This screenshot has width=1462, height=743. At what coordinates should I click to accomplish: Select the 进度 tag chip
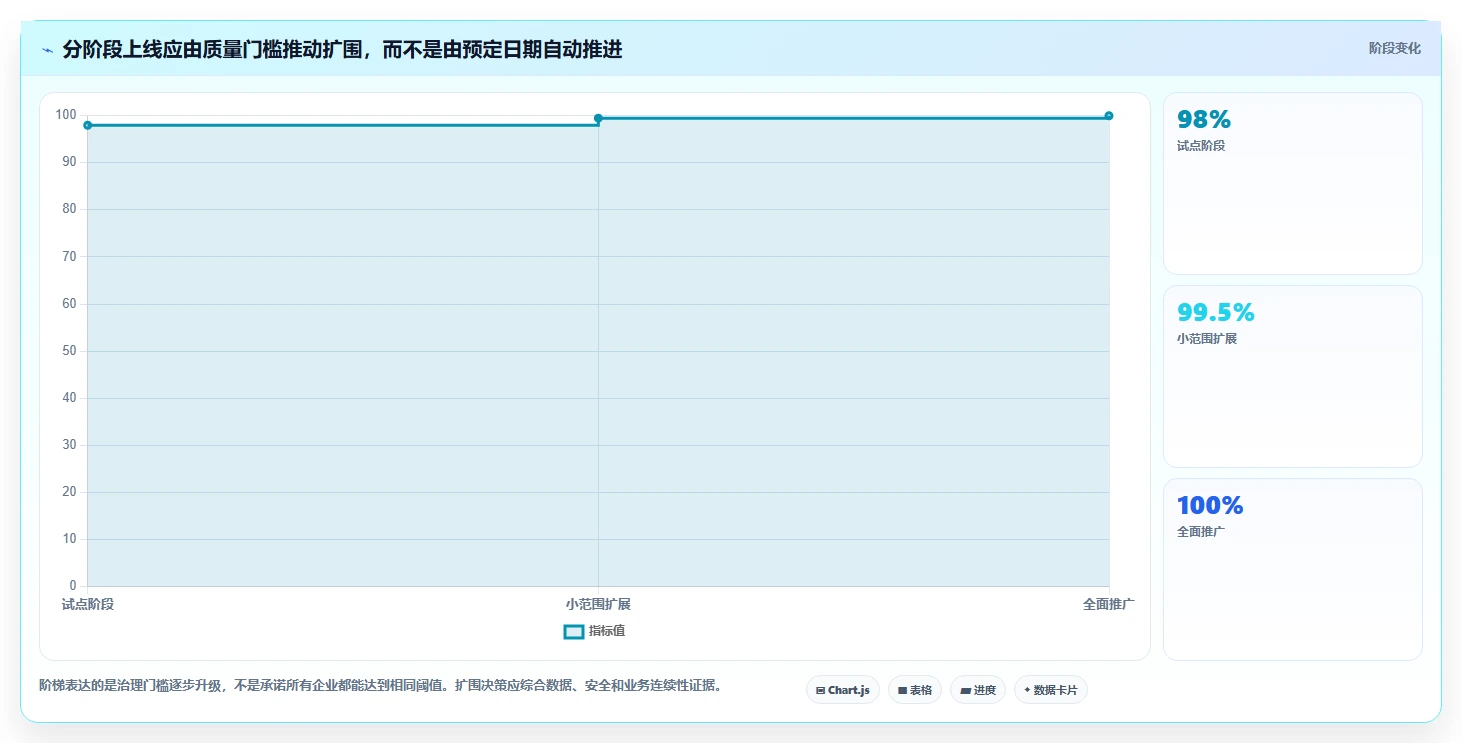pos(978,690)
